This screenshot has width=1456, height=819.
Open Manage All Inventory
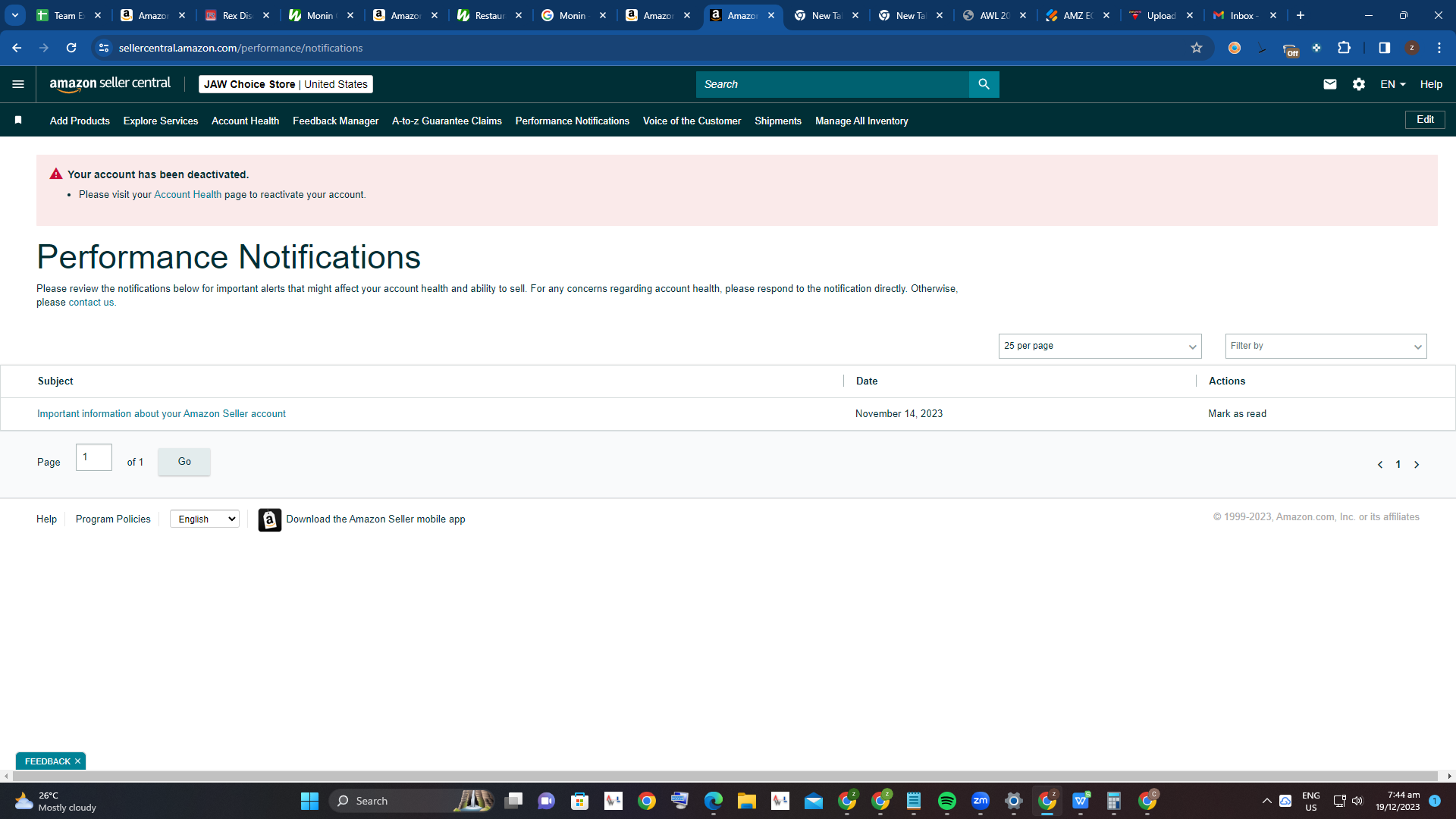(861, 121)
